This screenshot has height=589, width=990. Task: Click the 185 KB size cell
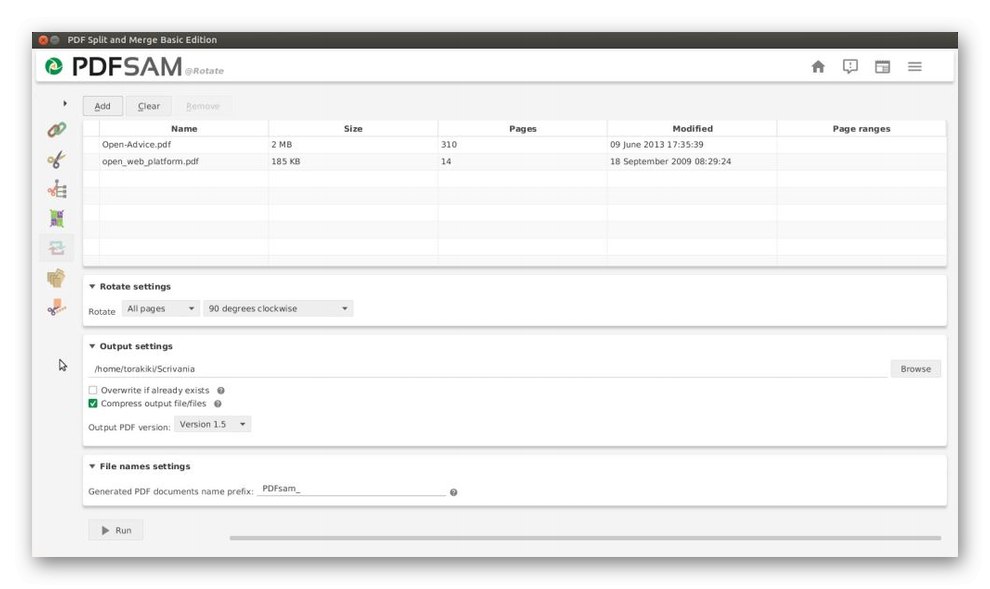(x=353, y=162)
